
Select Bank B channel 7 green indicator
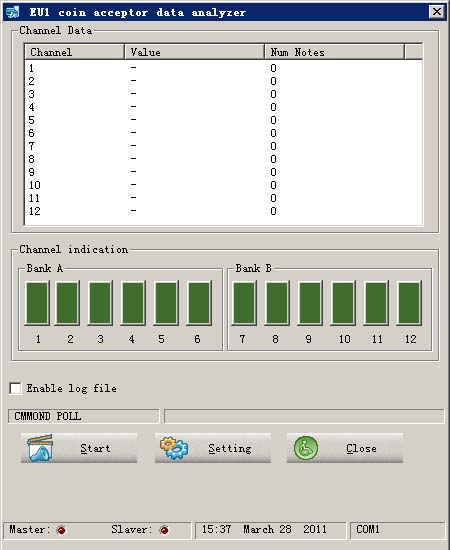[x=244, y=303]
